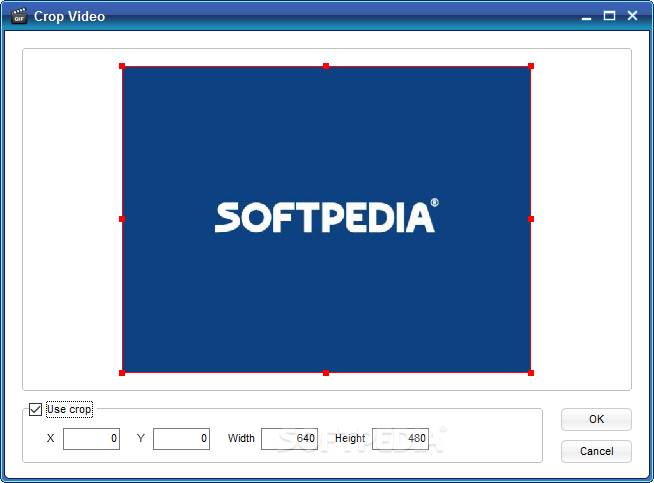Confirm crop with the OK button
The image size is (654, 483).
(x=596, y=419)
